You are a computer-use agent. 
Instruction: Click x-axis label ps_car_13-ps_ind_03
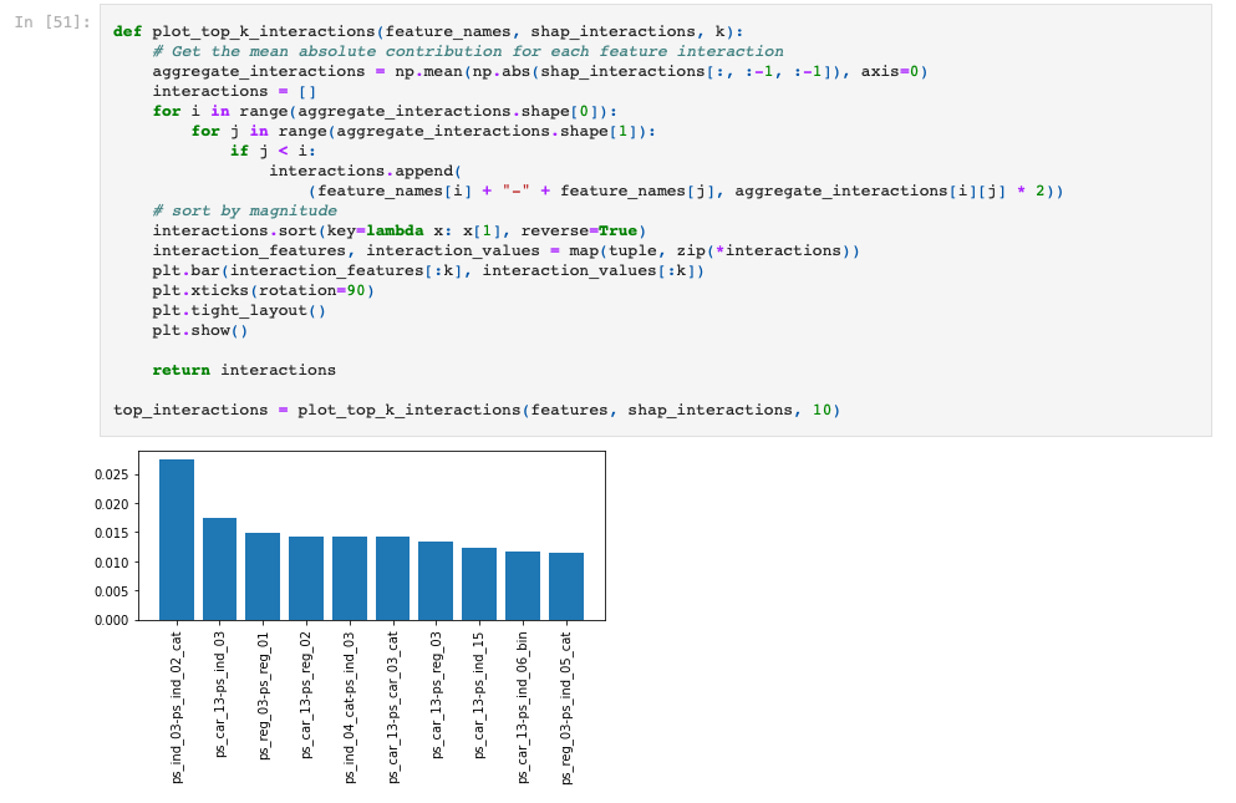coord(220,694)
